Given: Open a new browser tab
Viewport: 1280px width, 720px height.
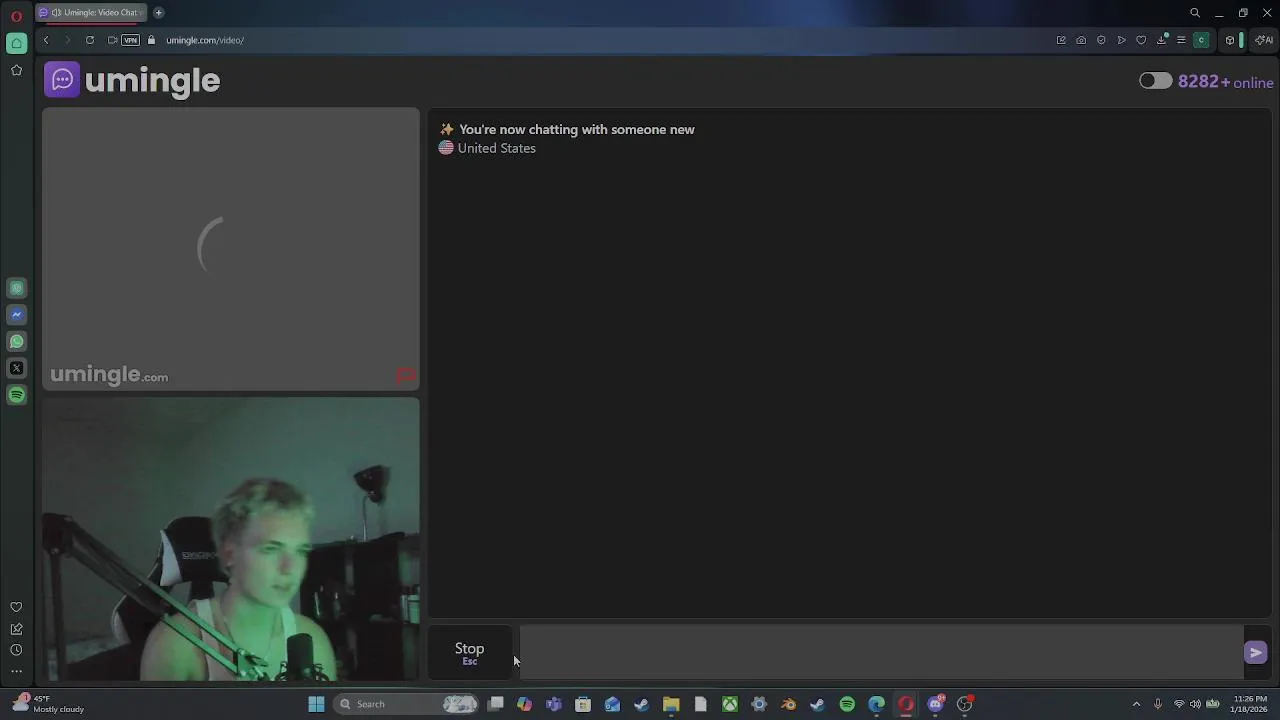Looking at the screenshot, I should point(158,12).
